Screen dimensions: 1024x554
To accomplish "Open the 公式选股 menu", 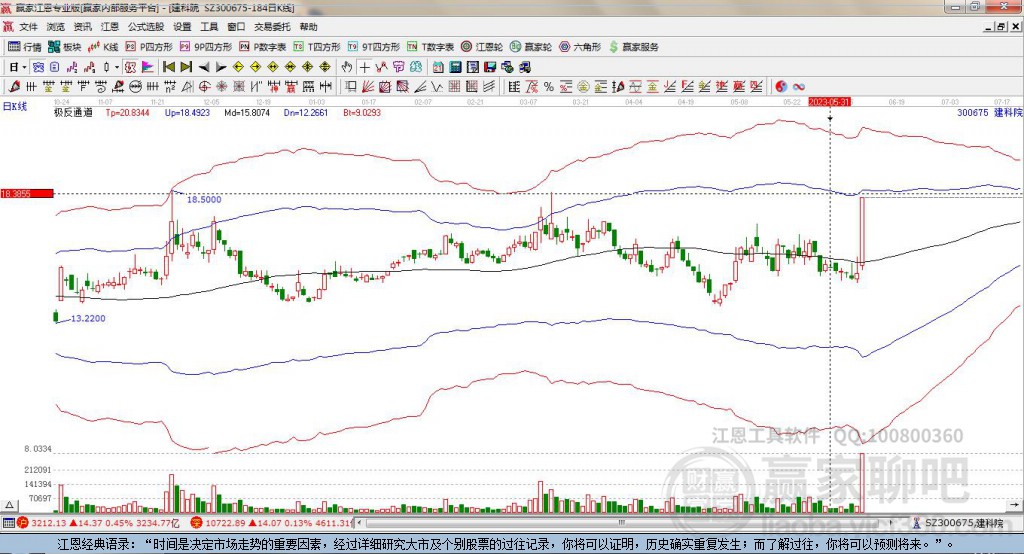I will tap(146, 27).
